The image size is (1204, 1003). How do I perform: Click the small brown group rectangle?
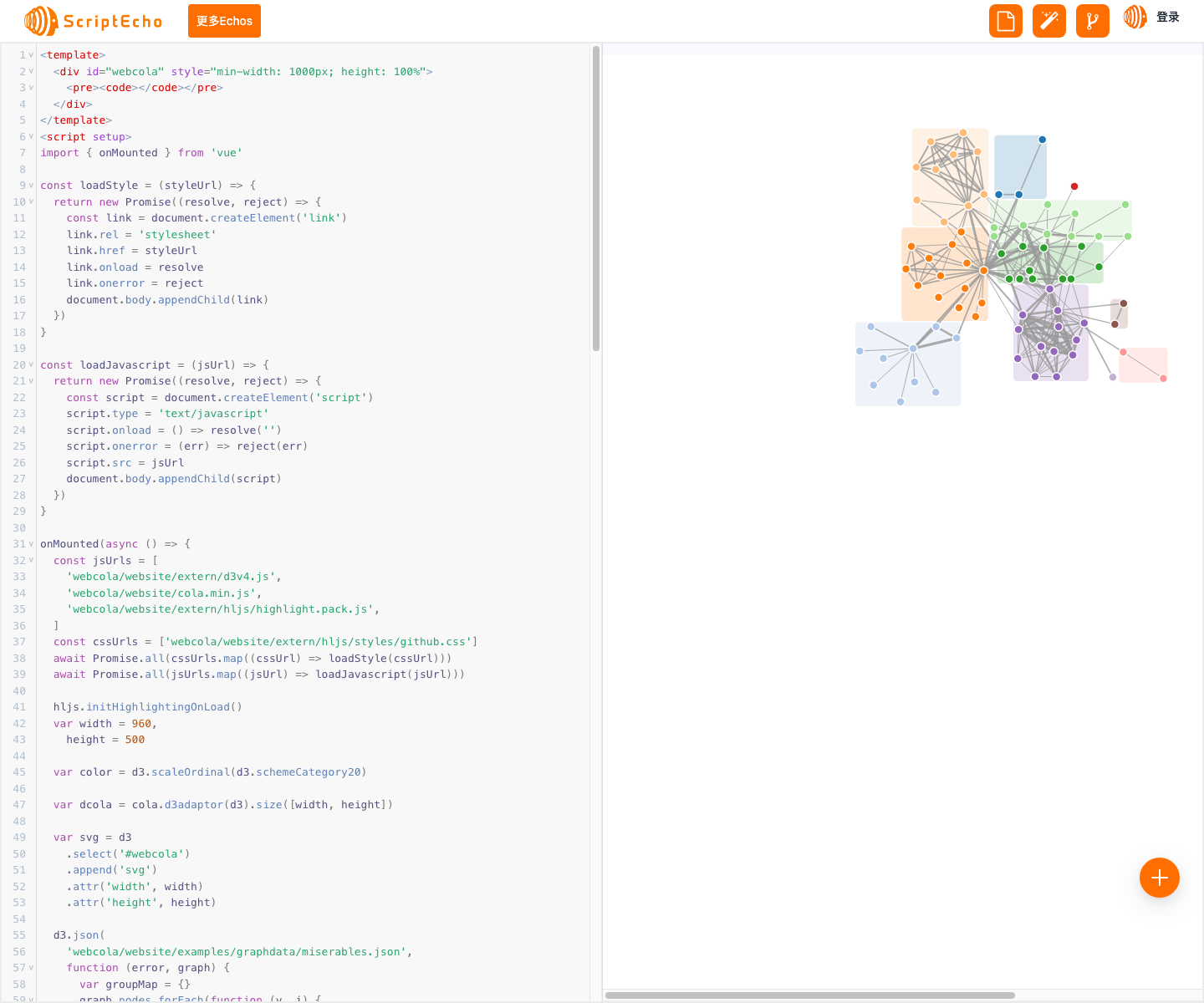[x=1119, y=314]
